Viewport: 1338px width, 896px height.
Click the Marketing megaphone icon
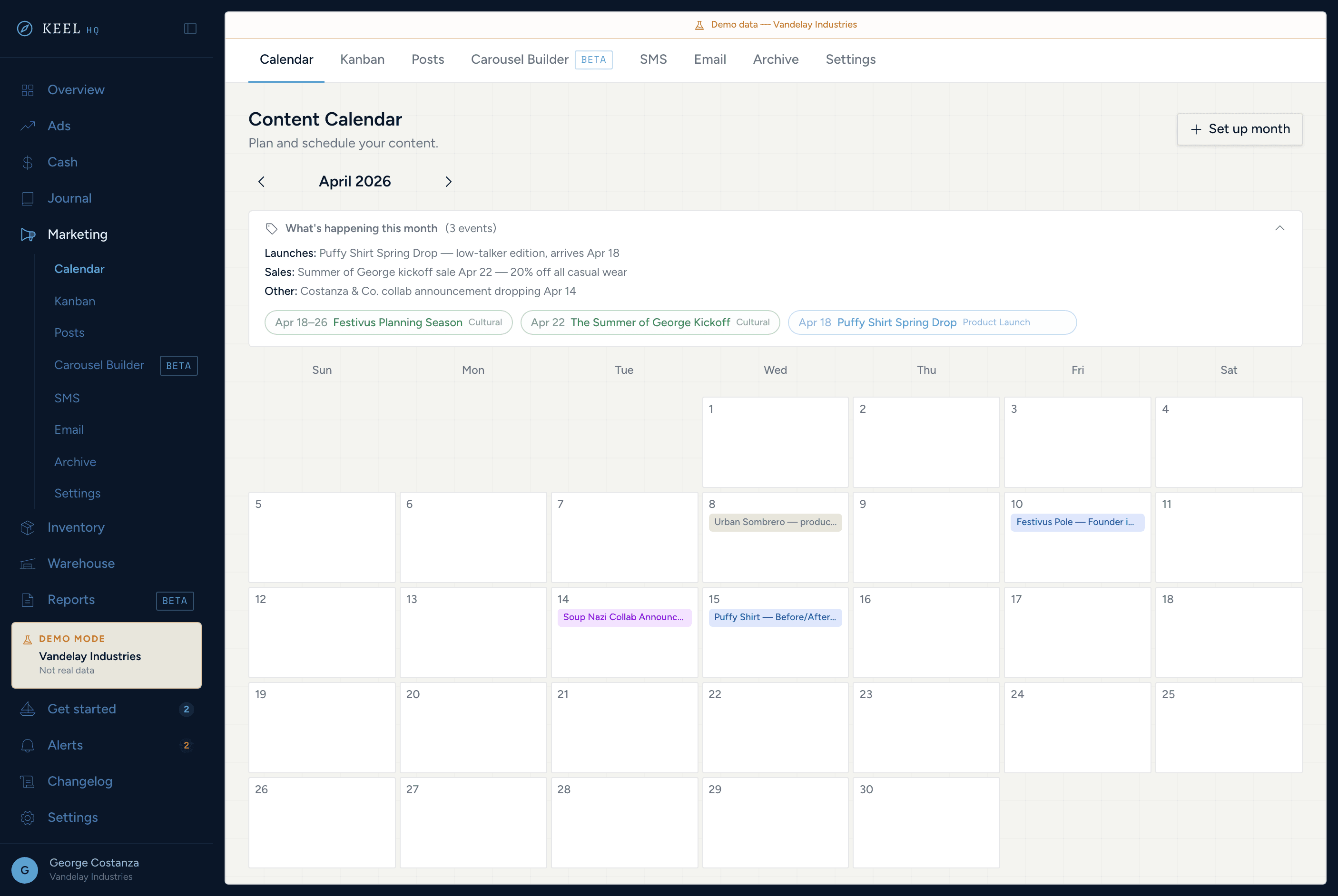point(28,234)
